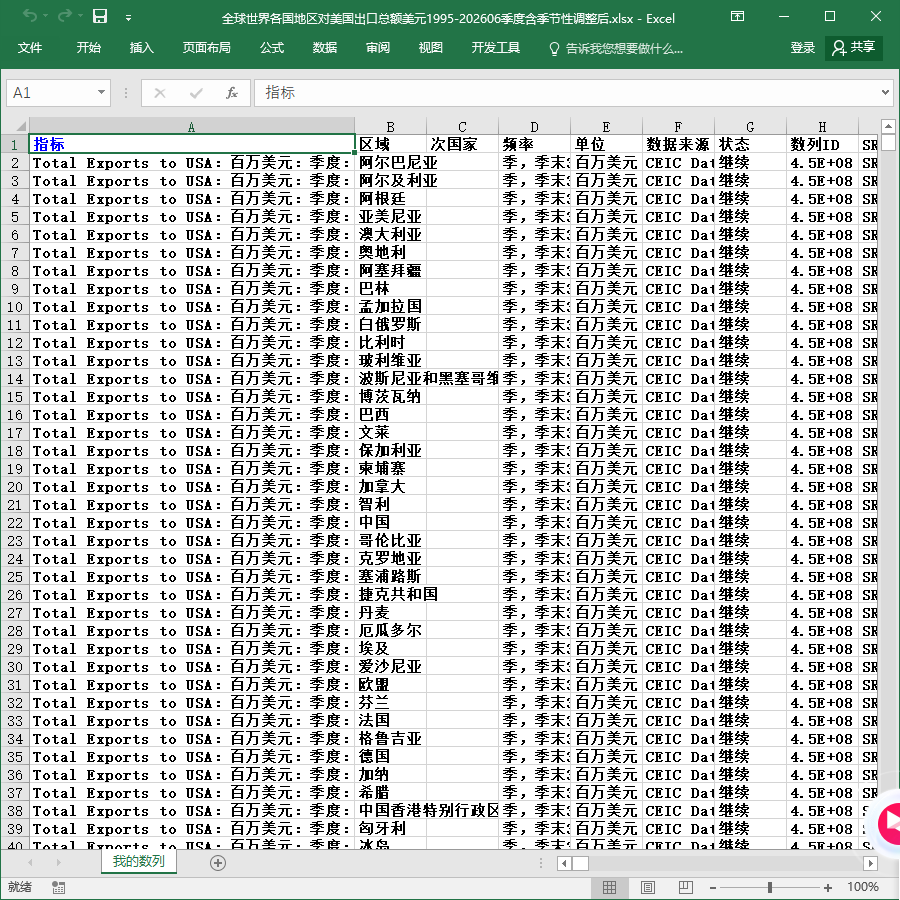The width and height of the screenshot is (900, 900).
Task: Select the 我的数列 sheet tab
Action: coord(139,862)
